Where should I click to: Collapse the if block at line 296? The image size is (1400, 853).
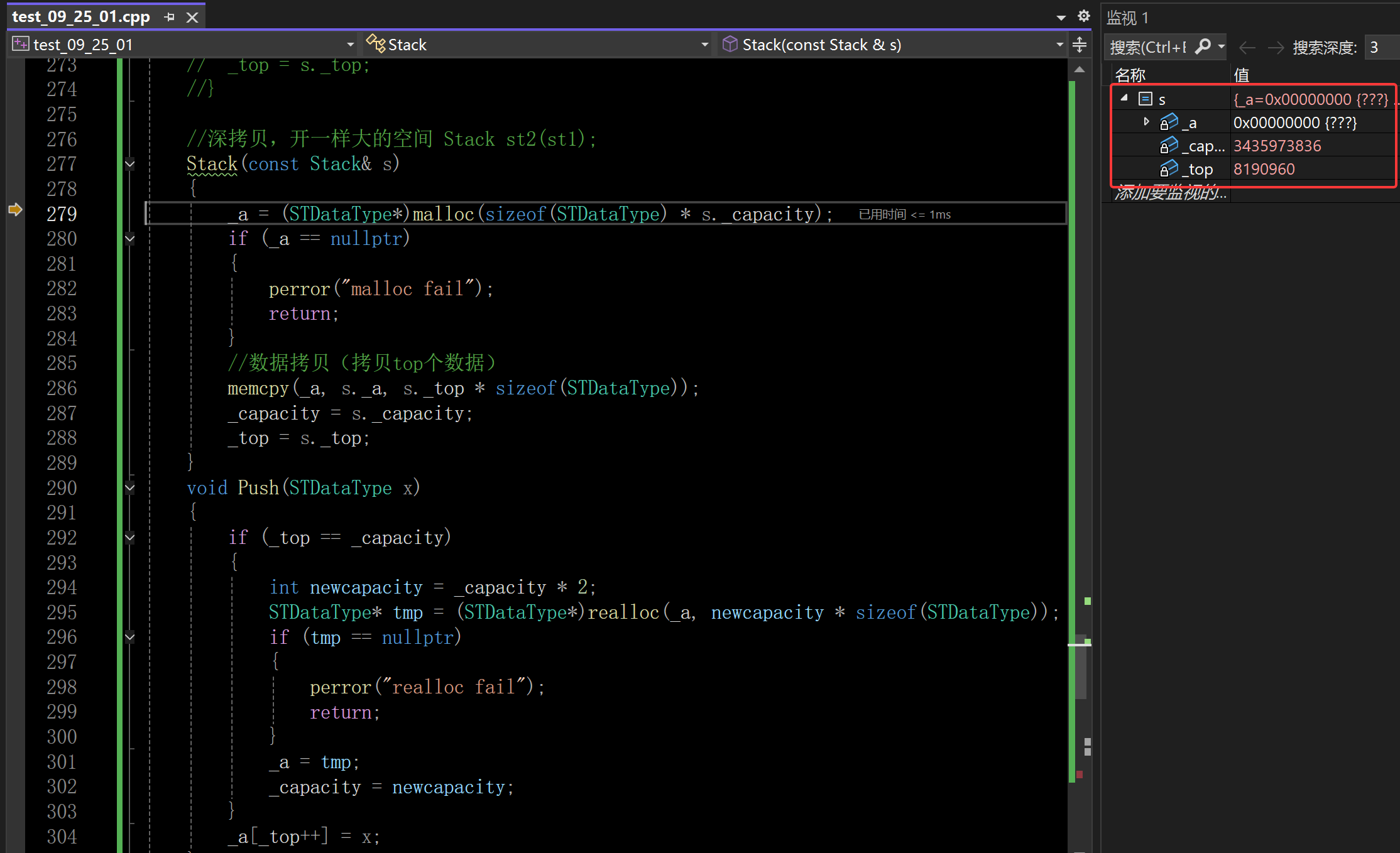pyautogui.click(x=130, y=638)
